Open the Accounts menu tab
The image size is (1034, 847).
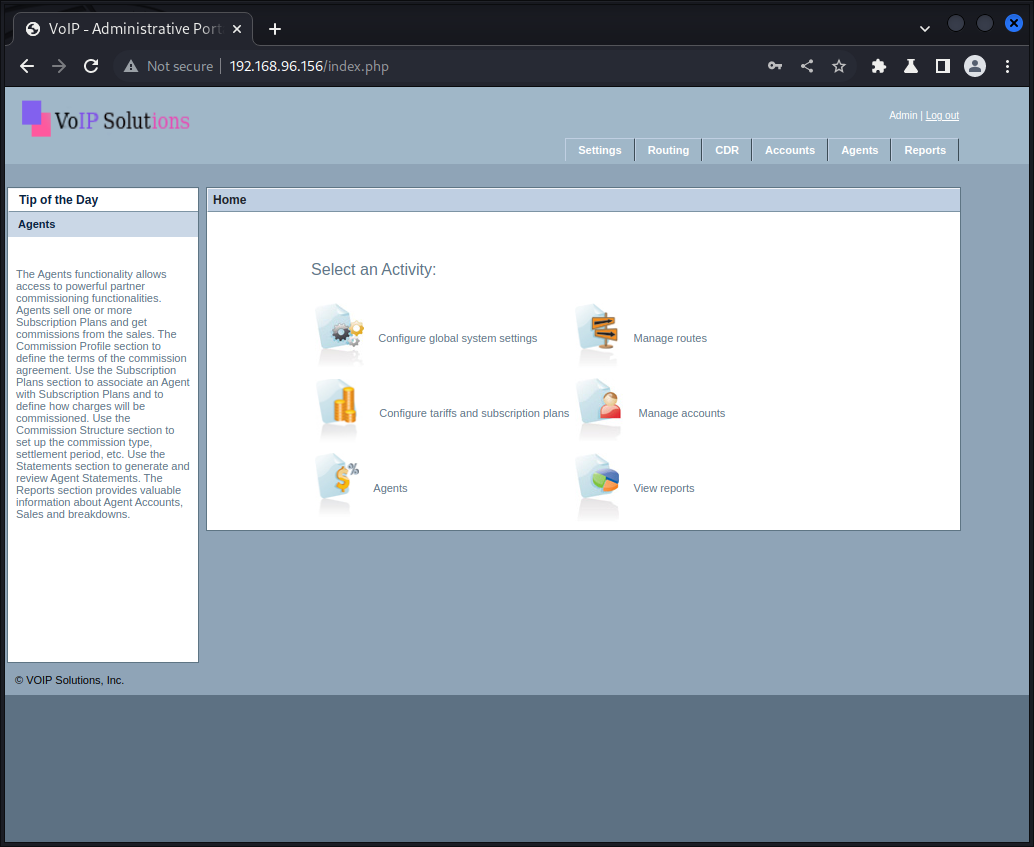click(x=789, y=150)
